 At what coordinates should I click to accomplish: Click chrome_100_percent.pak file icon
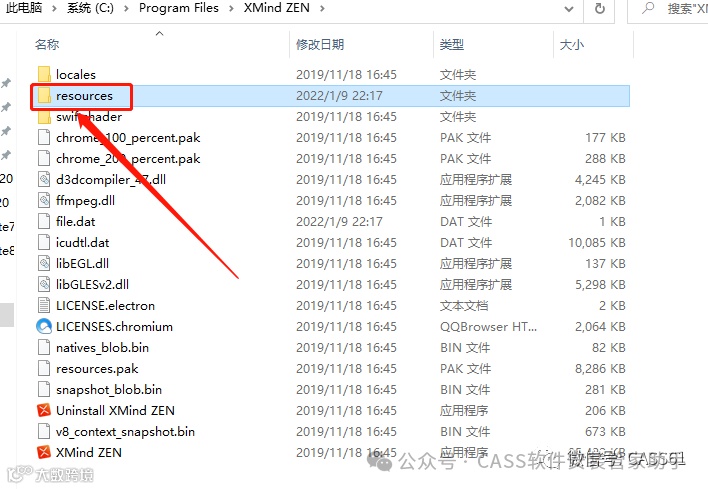coord(44,138)
